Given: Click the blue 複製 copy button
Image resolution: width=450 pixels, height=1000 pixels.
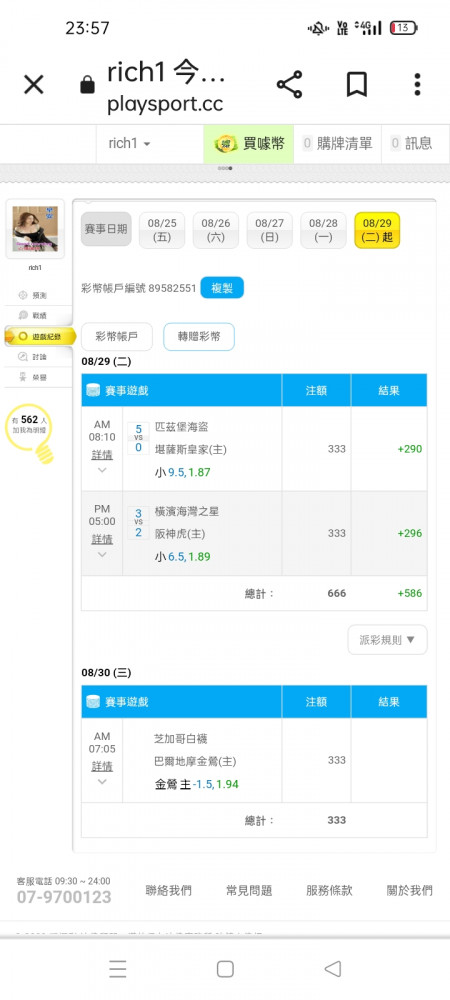Looking at the screenshot, I should (x=222, y=288).
